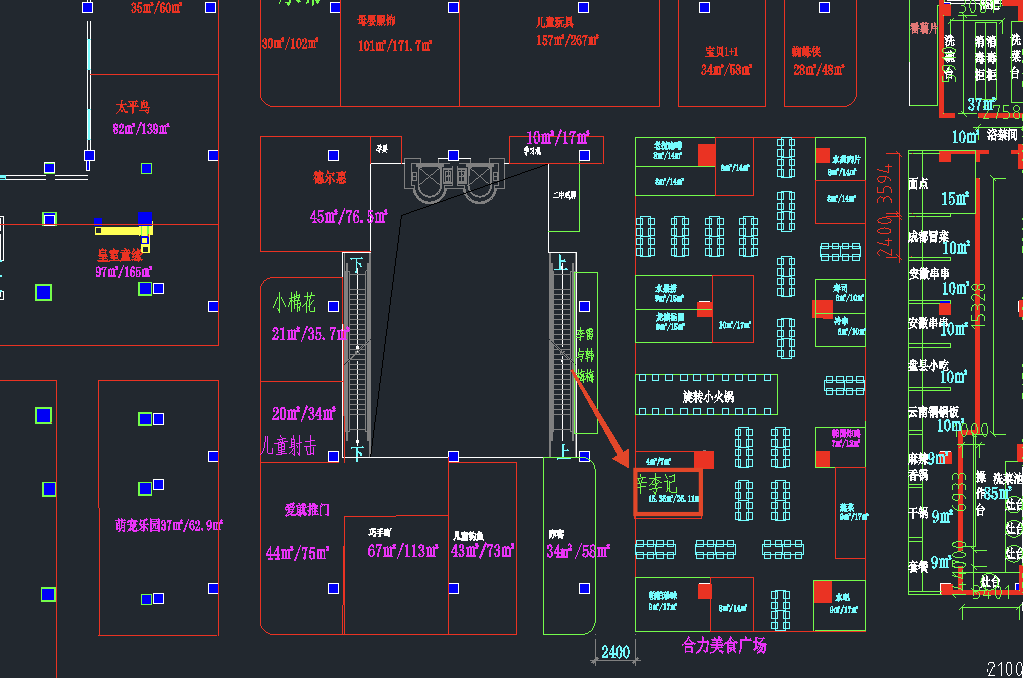Click the 67㎡/113㎡ area annotation
This screenshot has width=1023, height=678.
pos(403,551)
